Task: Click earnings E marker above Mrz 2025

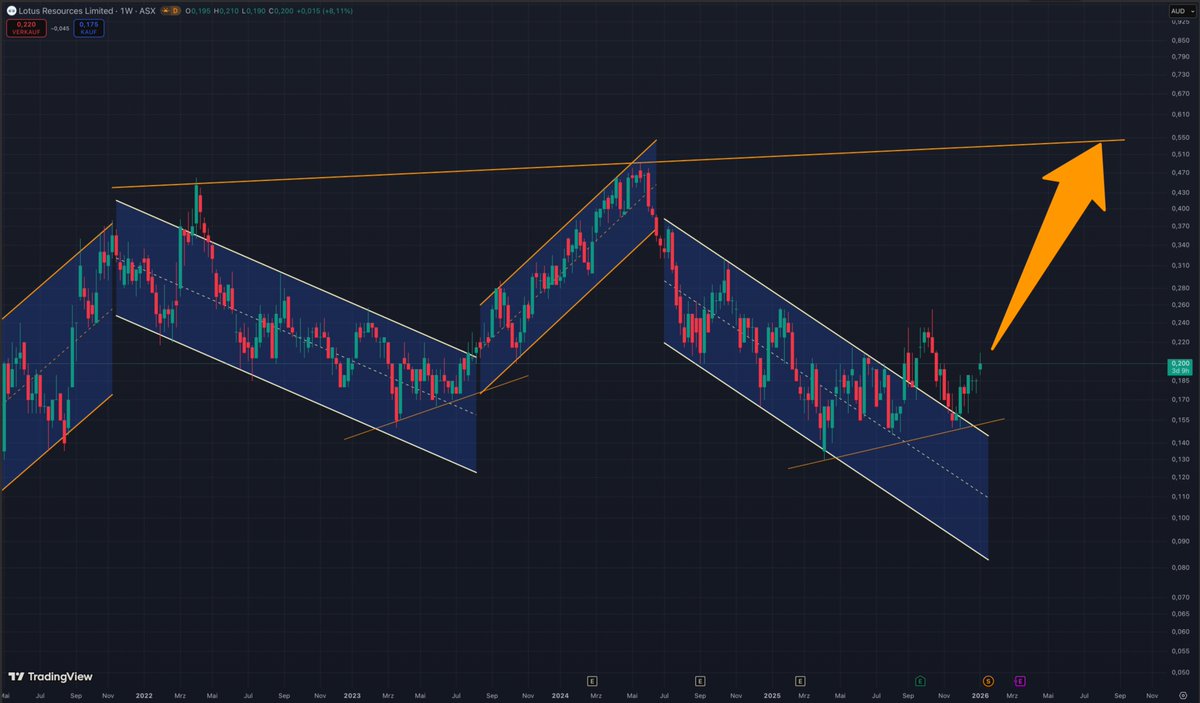Action: [801, 681]
